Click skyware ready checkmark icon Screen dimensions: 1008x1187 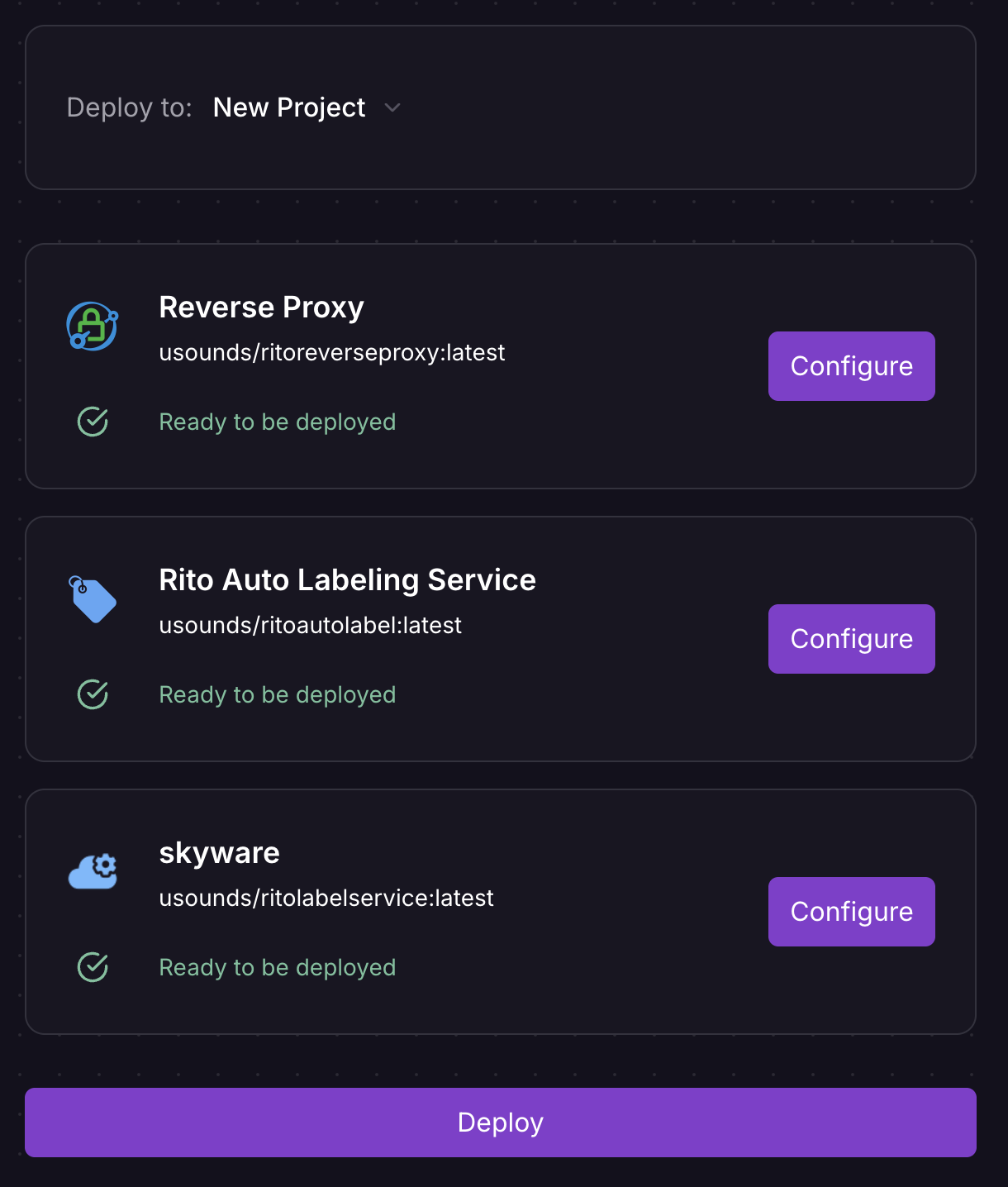93,967
